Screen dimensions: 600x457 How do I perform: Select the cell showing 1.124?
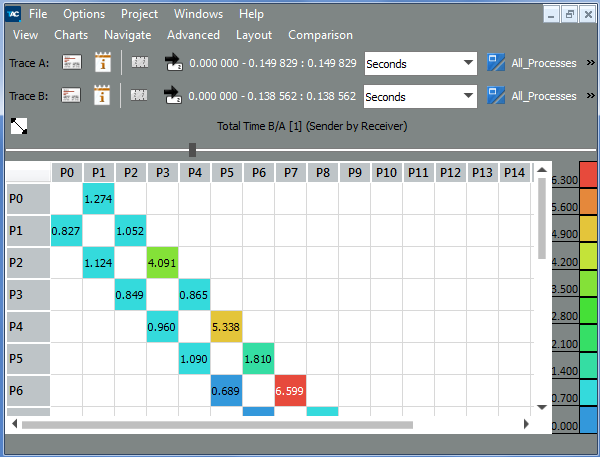click(98, 263)
